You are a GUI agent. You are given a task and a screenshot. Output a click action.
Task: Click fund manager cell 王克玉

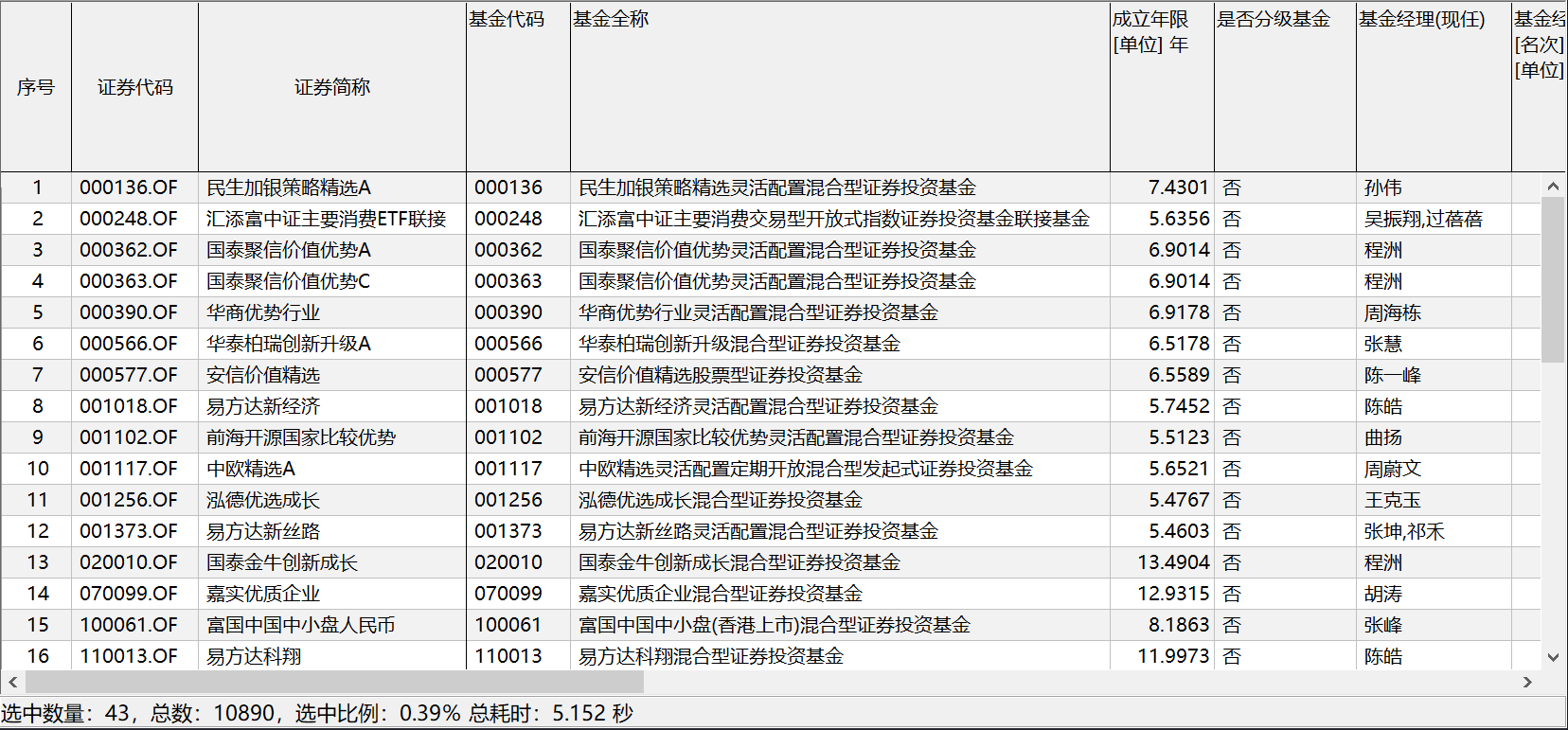tap(1434, 500)
